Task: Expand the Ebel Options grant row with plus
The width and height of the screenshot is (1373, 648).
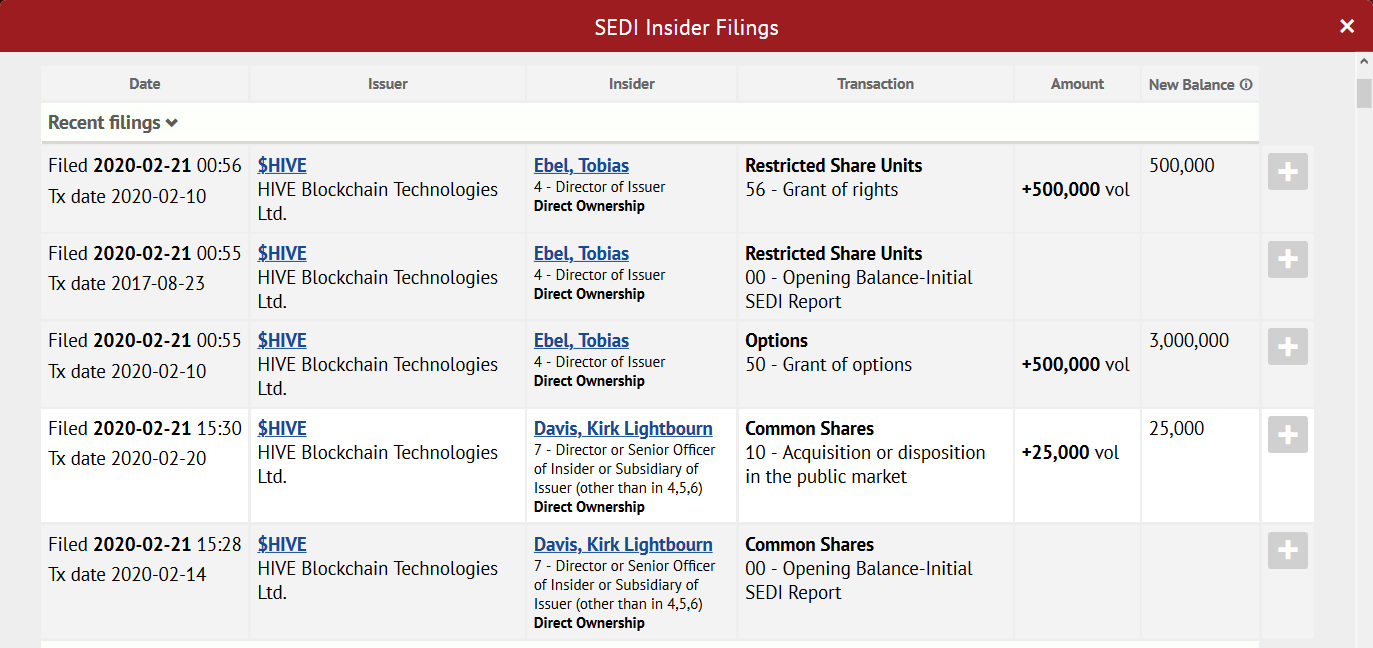Action: click(x=1288, y=347)
